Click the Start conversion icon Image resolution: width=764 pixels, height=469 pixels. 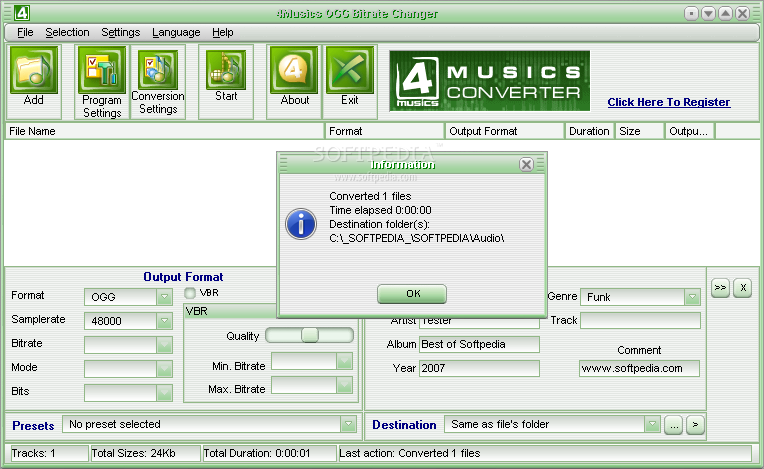[226, 70]
